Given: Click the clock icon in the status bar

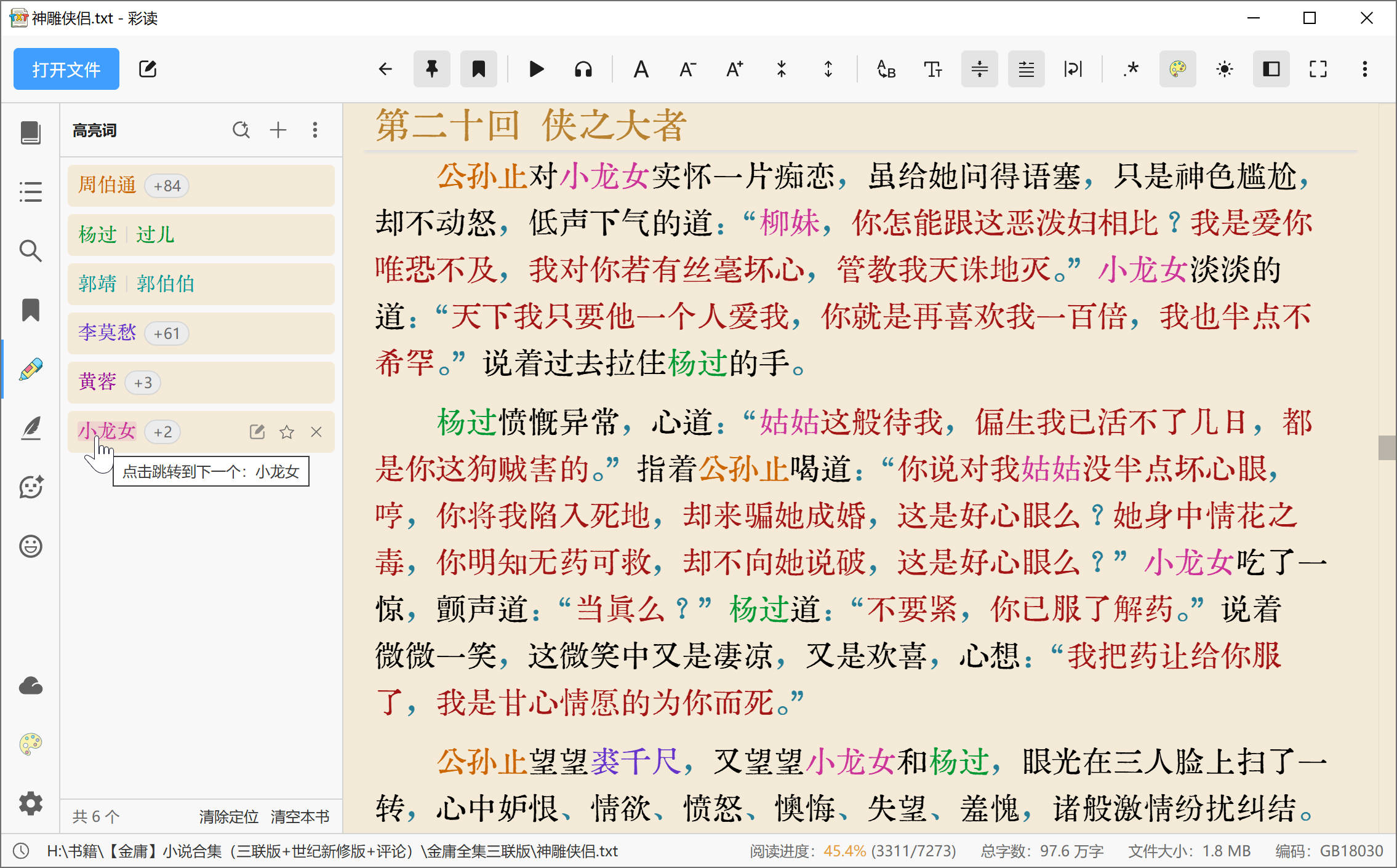Looking at the screenshot, I should pos(22,851).
